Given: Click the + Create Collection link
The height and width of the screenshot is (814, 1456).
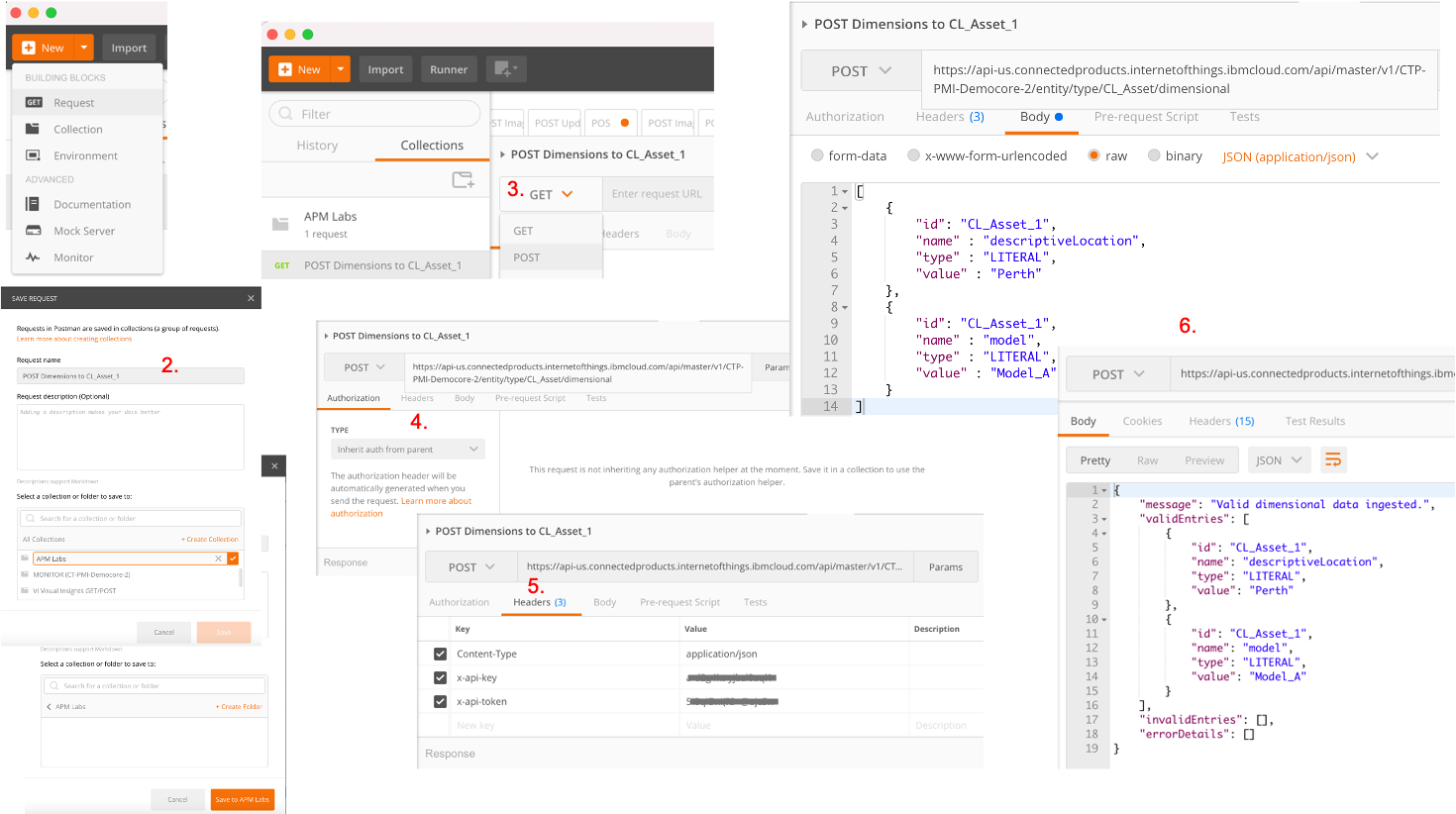Looking at the screenshot, I should 210,540.
